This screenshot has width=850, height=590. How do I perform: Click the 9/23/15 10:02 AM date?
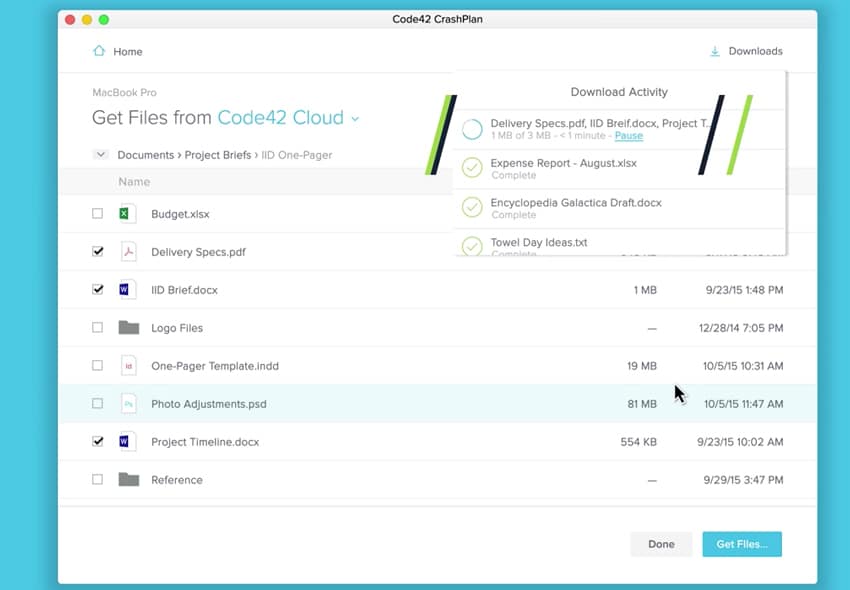click(740, 442)
